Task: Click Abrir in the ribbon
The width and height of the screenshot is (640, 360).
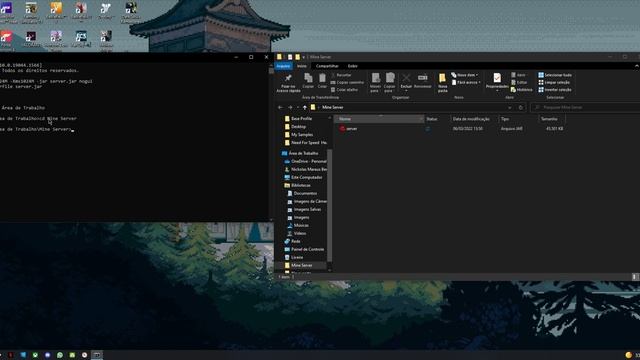Action: [x=518, y=75]
